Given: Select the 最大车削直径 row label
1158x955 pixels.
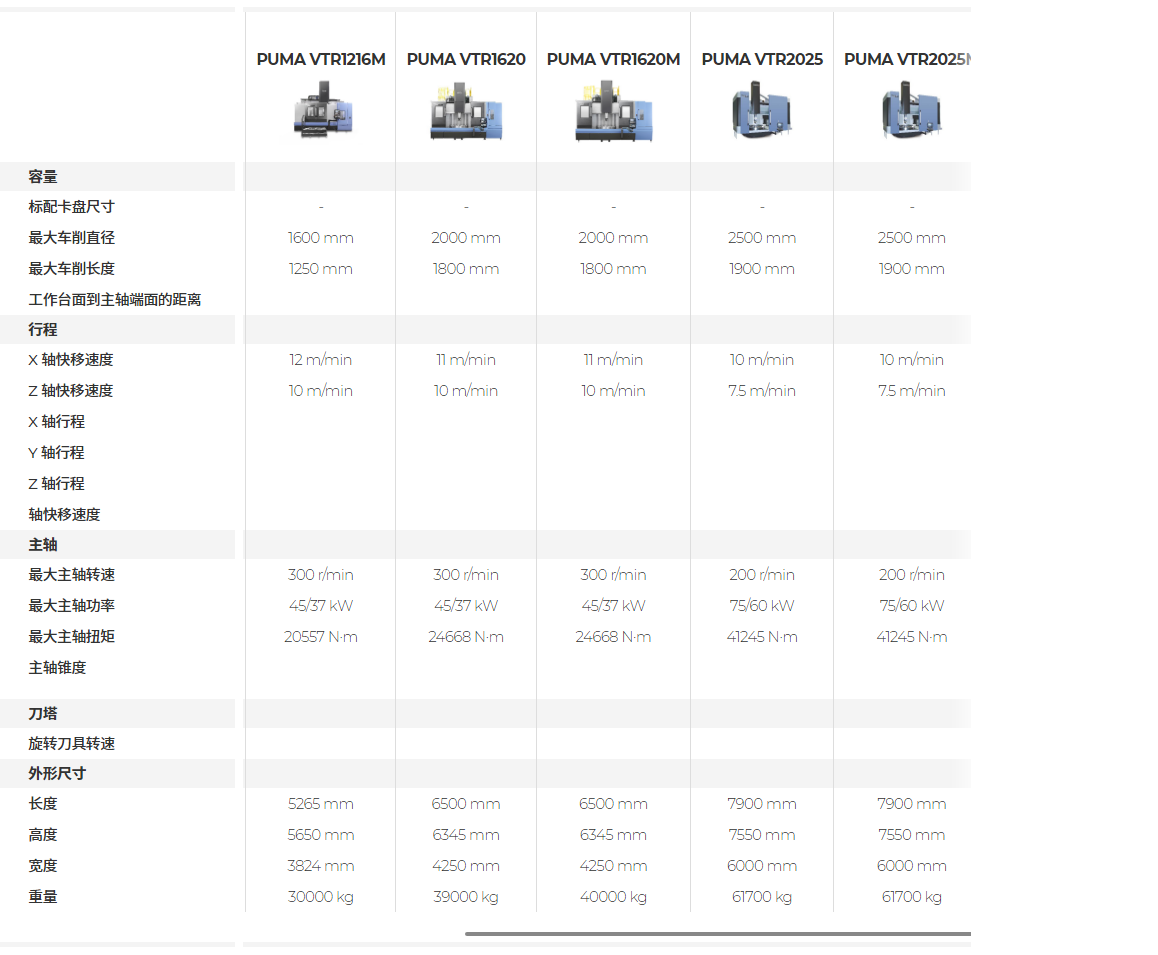Looking at the screenshot, I should [x=71, y=238].
